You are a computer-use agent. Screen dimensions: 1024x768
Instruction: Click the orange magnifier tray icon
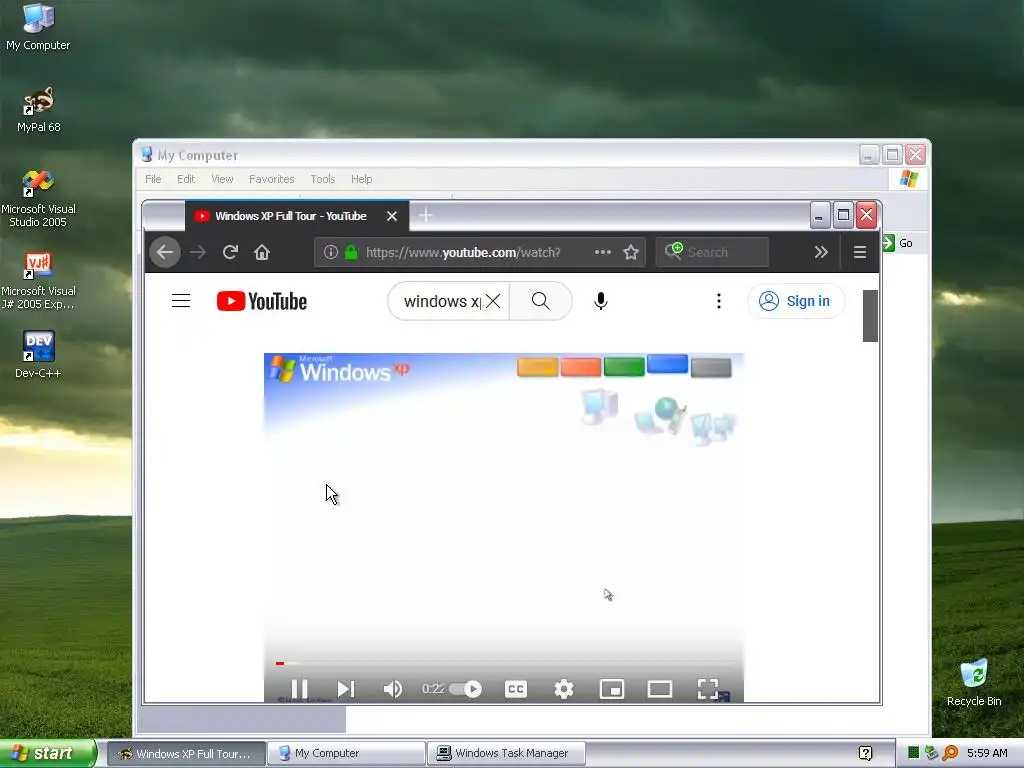[x=951, y=753]
